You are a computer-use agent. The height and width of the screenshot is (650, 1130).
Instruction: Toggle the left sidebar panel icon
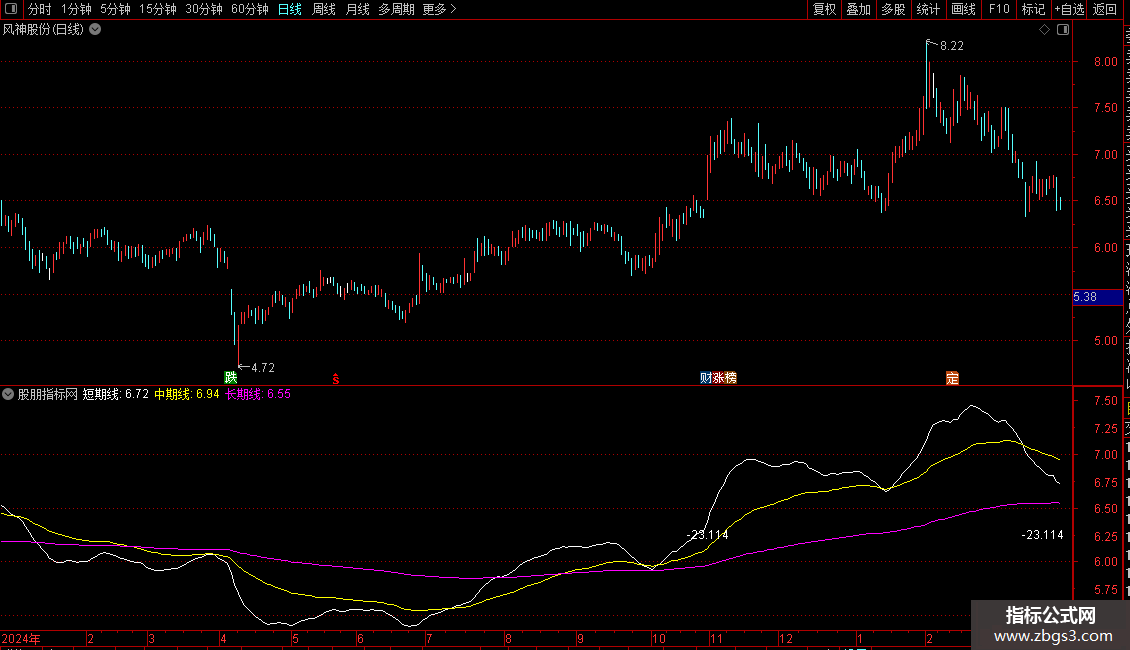coord(12,9)
